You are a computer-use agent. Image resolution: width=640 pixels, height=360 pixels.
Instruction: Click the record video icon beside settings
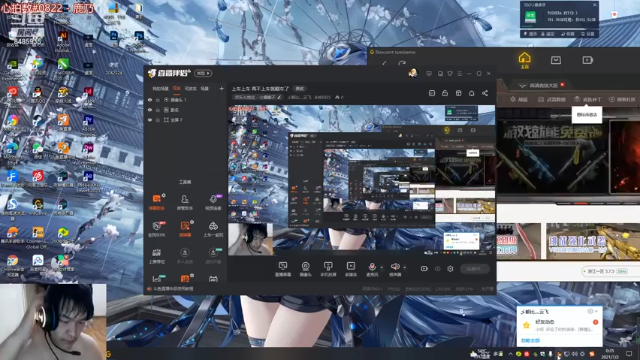click(x=424, y=269)
